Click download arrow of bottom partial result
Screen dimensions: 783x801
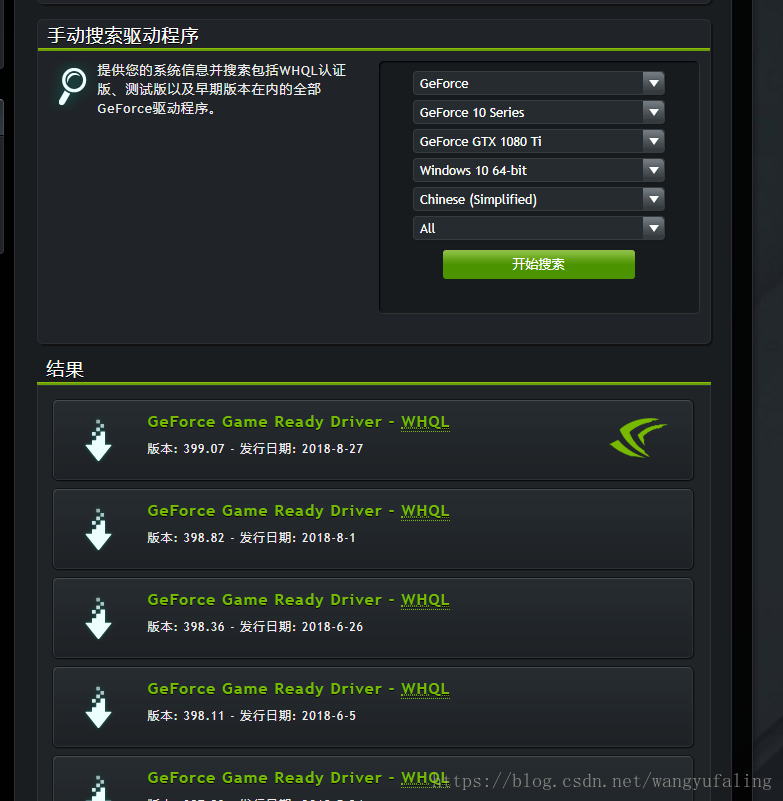click(99, 788)
